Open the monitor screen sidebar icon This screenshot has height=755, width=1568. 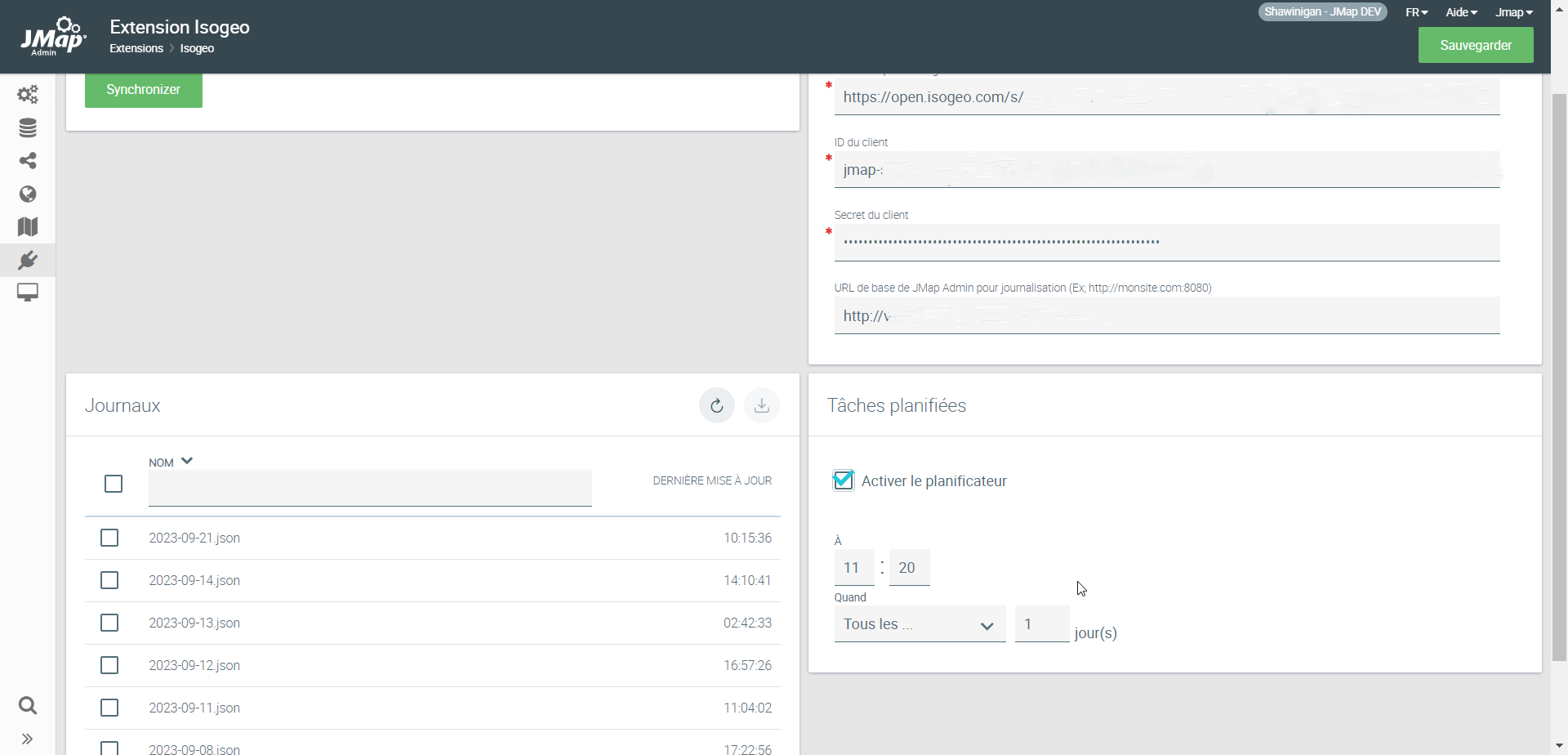point(28,293)
